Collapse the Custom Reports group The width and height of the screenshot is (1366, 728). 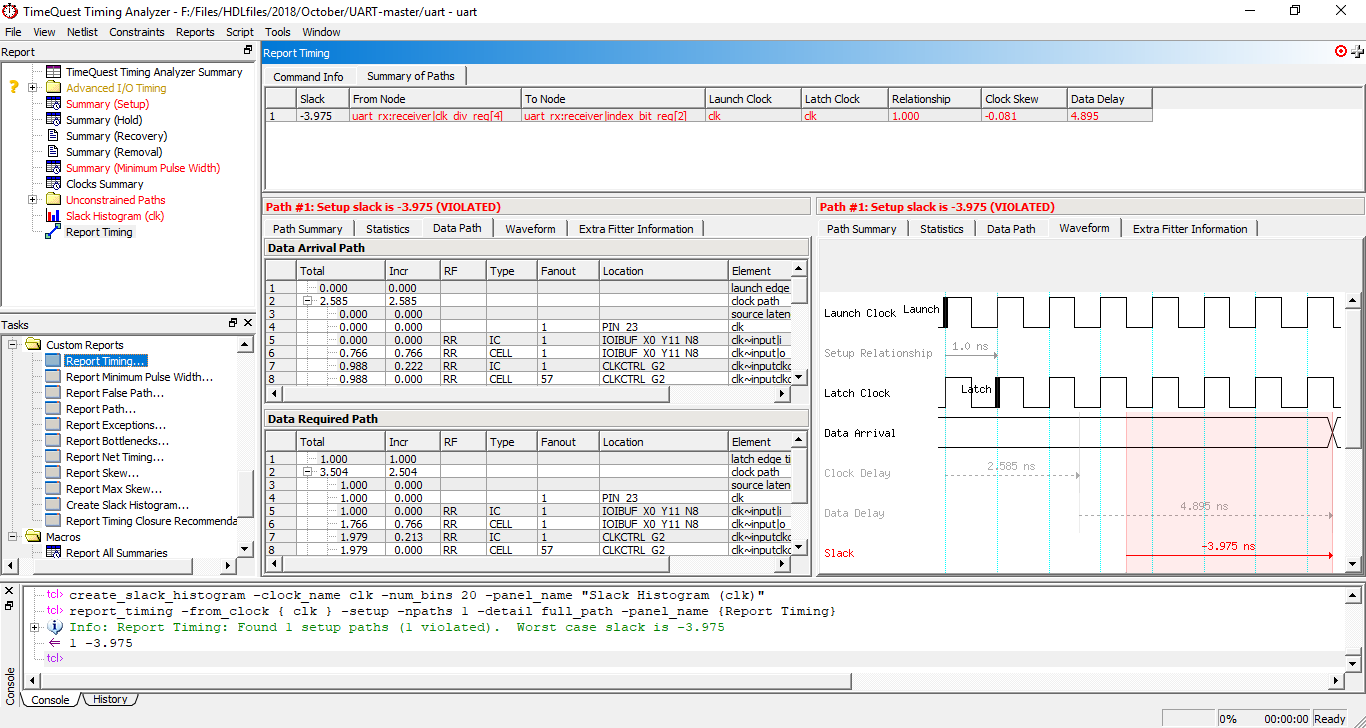[14, 345]
